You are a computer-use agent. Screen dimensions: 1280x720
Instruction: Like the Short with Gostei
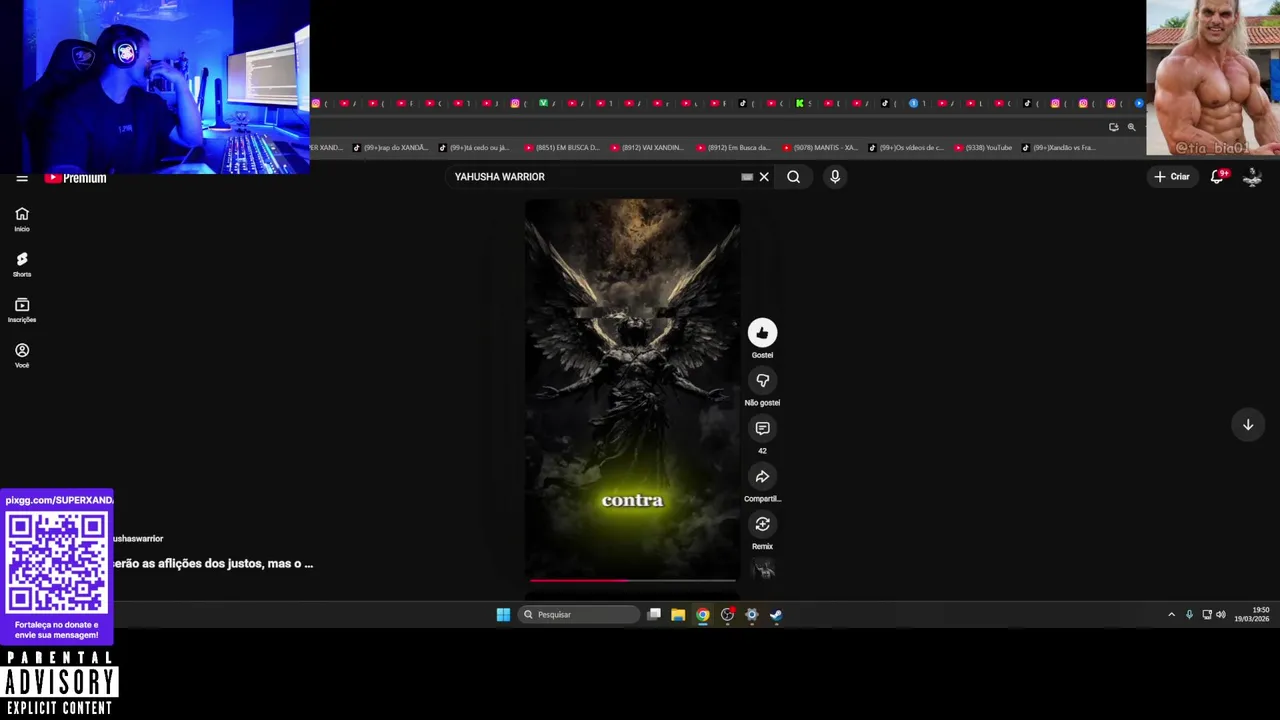(762, 333)
